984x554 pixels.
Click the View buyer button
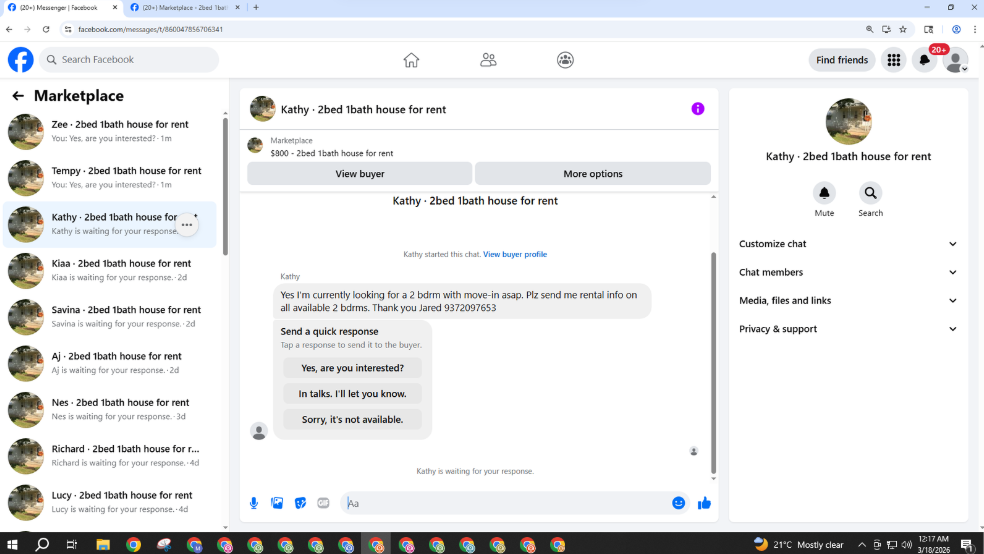point(360,174)
